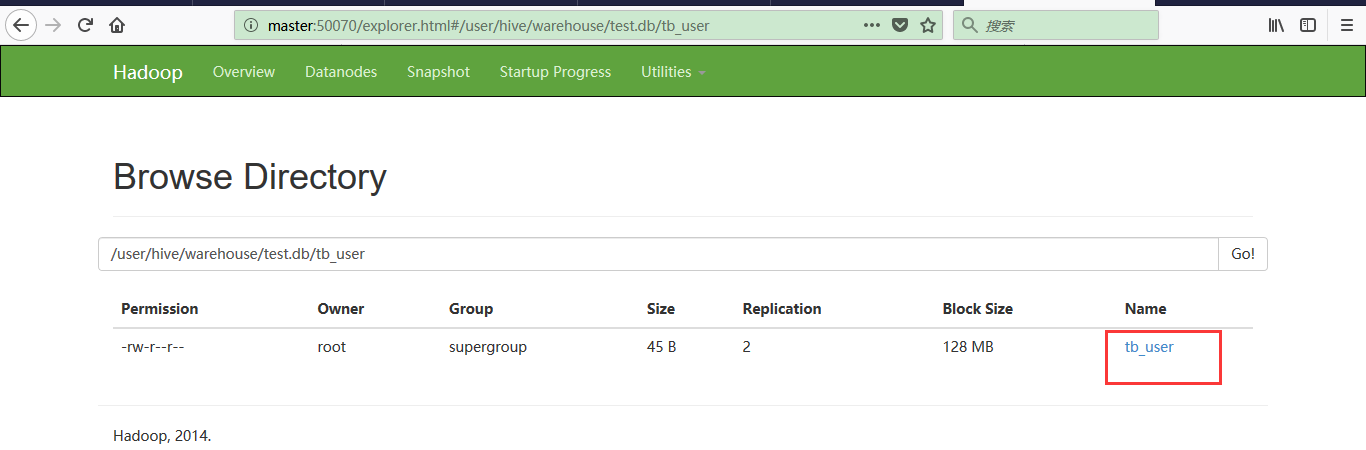Reload the page with the refresh icon
This screenshot has height=450, width=1366.
click(86, 25)
